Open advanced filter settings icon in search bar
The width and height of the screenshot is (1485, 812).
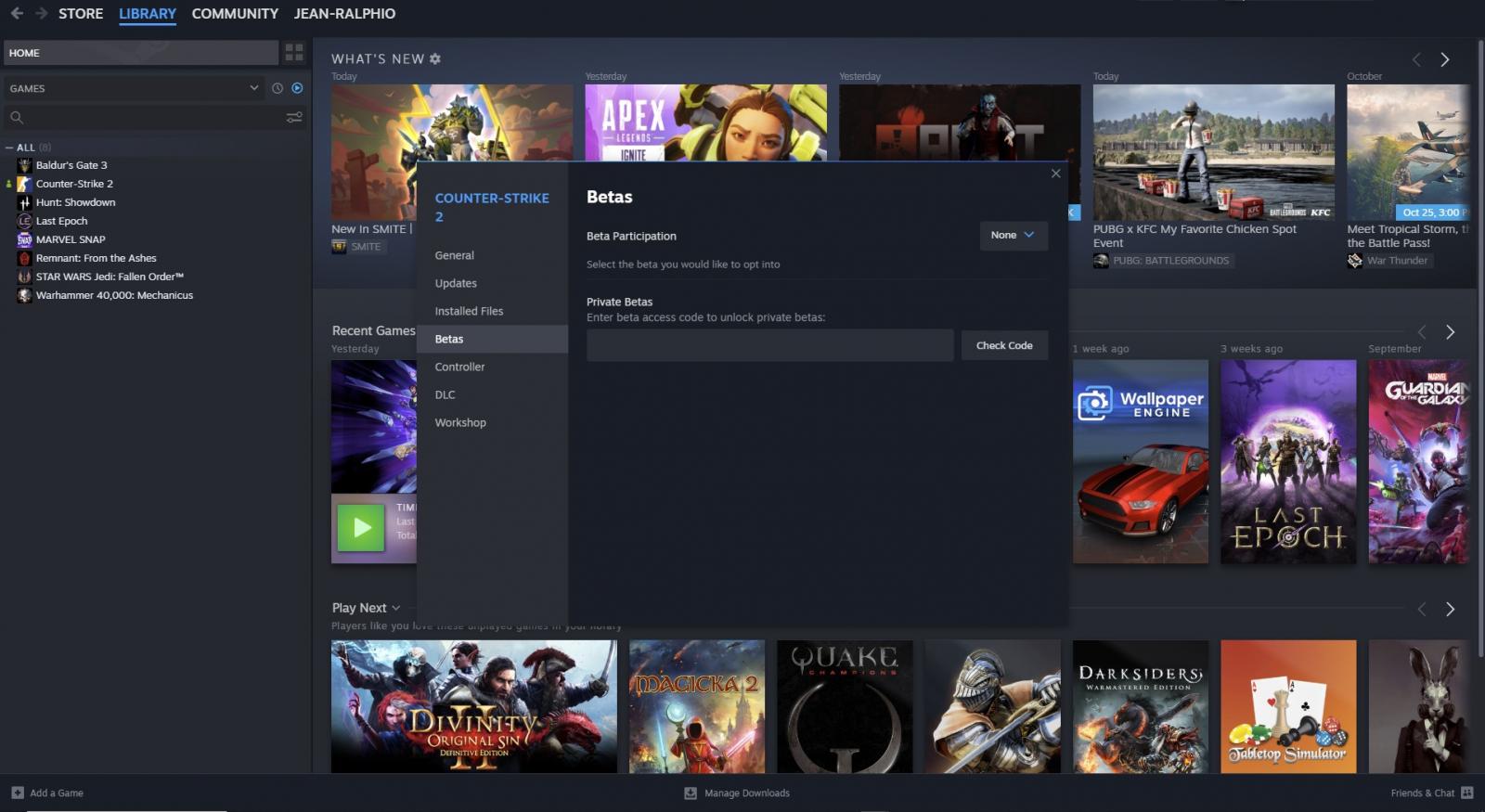coord(294,118)
